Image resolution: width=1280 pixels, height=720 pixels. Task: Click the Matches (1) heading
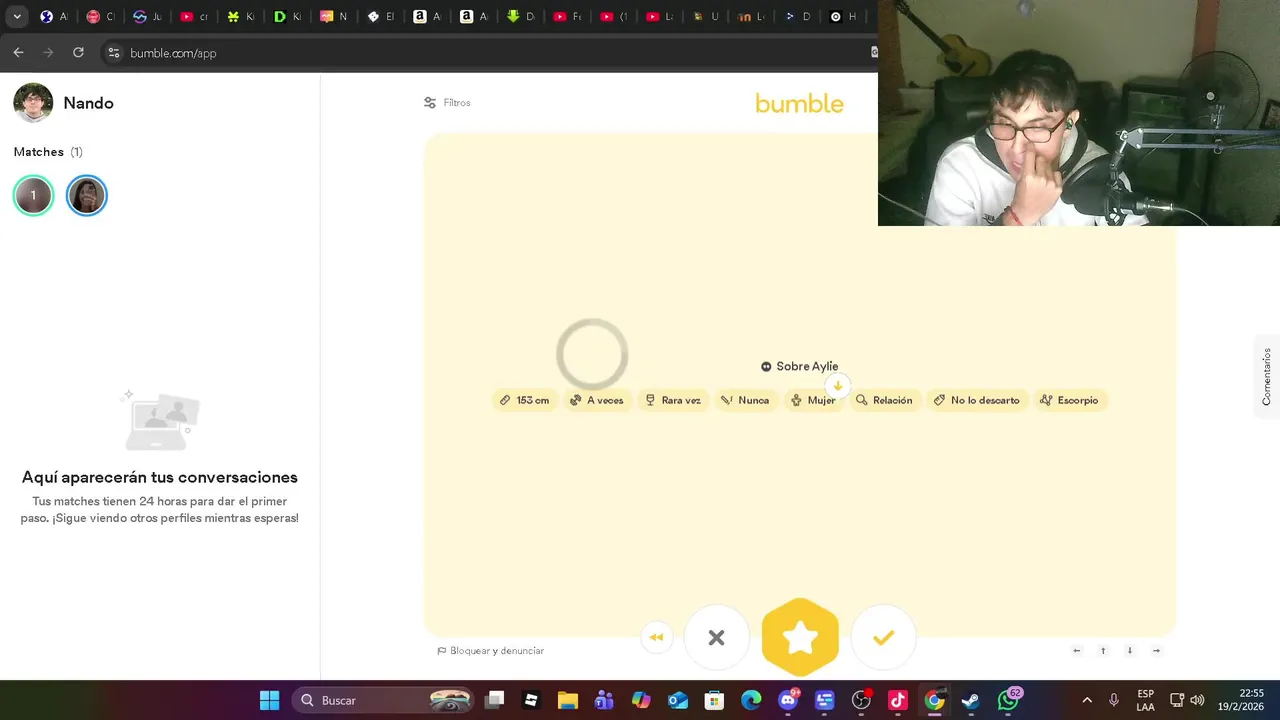tap(48, 152)
